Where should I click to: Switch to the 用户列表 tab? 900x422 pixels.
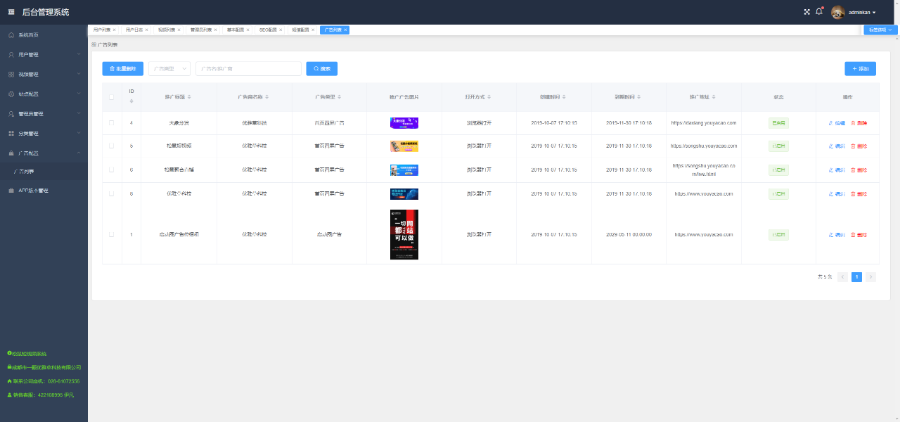click(102, 30)
